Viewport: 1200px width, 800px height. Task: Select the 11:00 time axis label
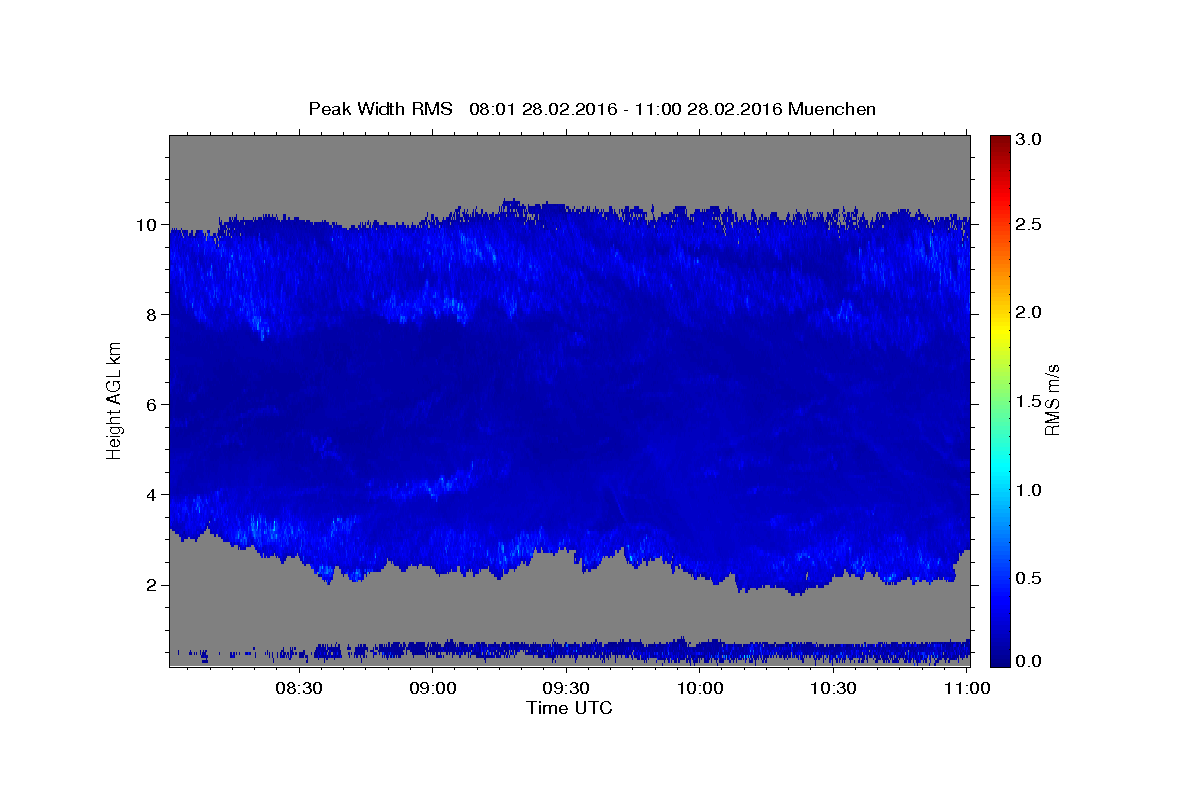tap(967, 688)
